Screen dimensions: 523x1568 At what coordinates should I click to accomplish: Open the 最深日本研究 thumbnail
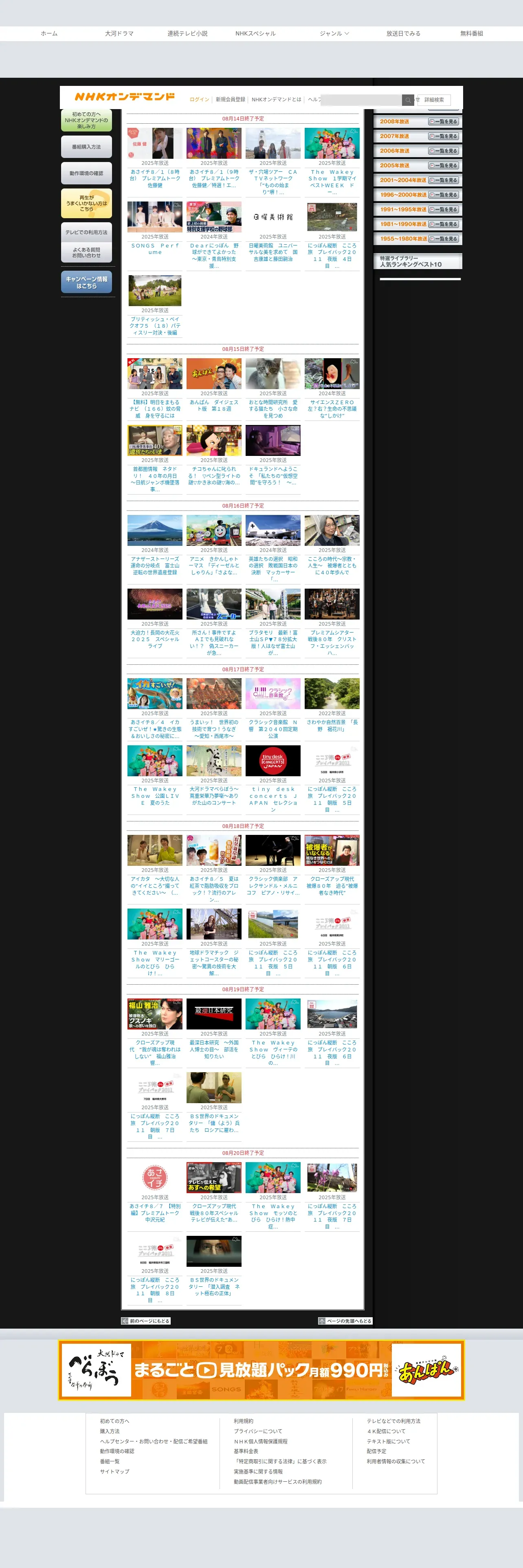point(214,1014)
